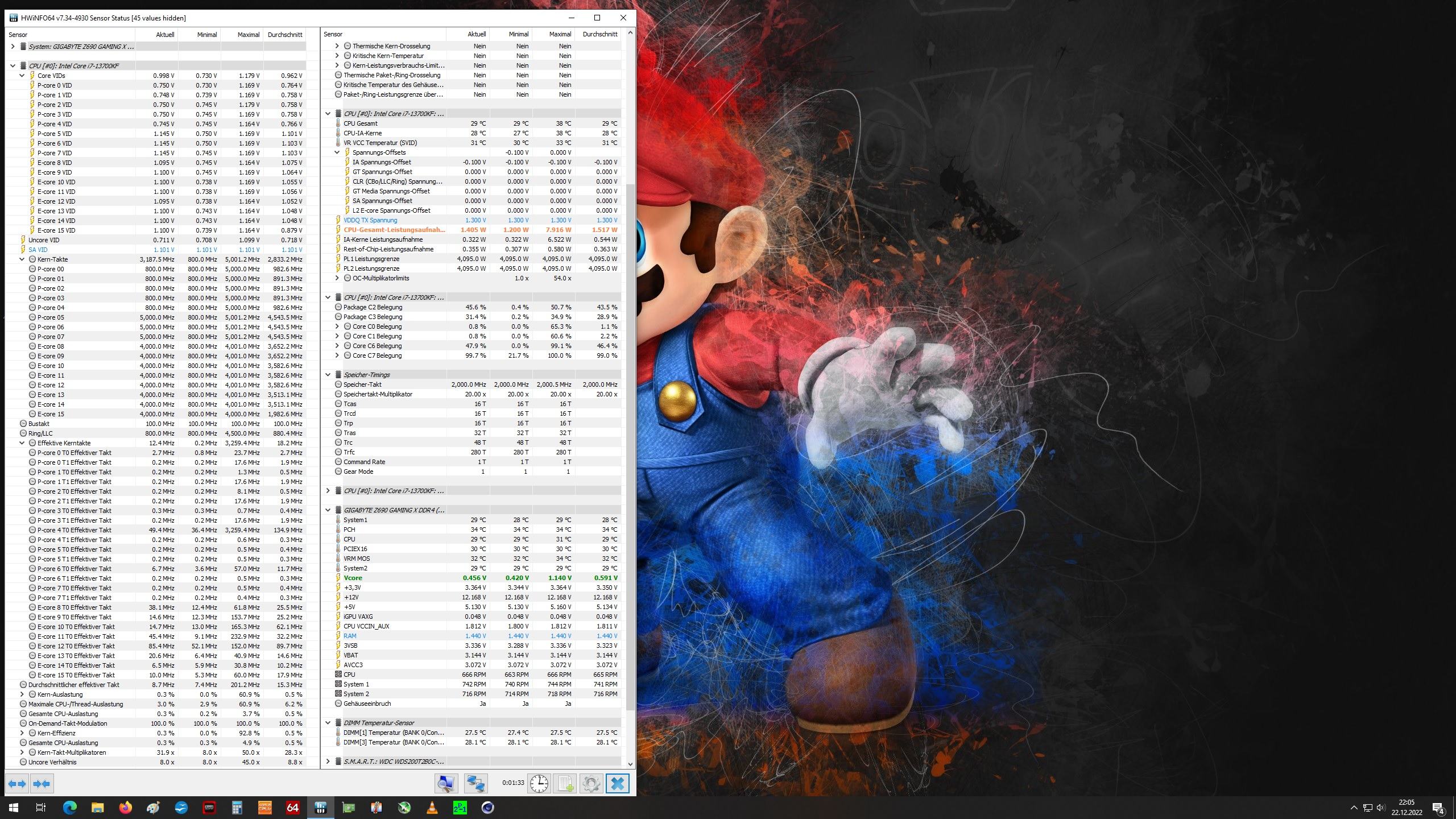This screenshot has height=819, width=1456.
Task: Select the P-core 05 clock row
Action: pos(156,317)
